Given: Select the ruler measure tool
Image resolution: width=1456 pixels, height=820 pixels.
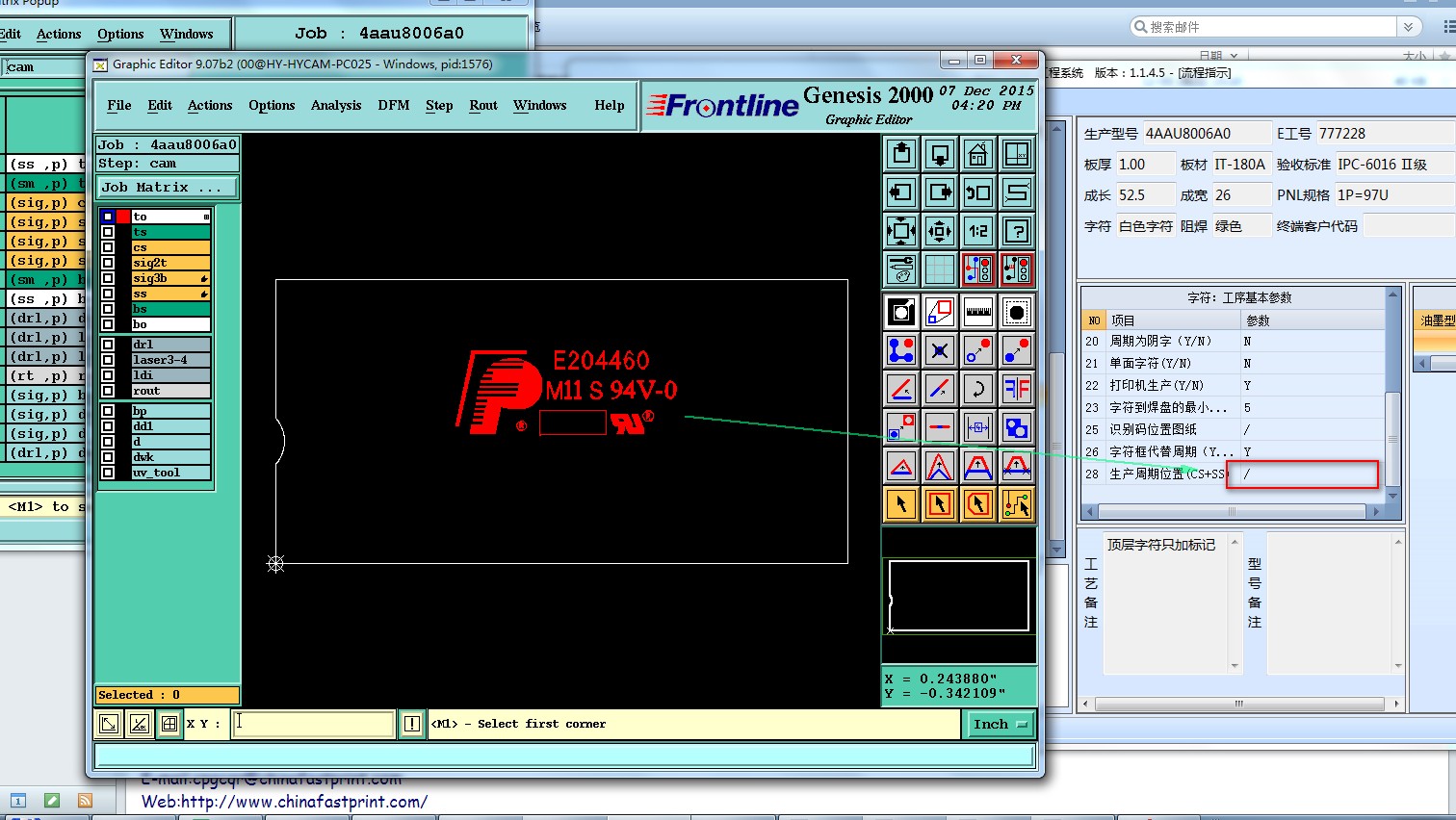Looking at the screenshot, I should (x=978, y=312).
